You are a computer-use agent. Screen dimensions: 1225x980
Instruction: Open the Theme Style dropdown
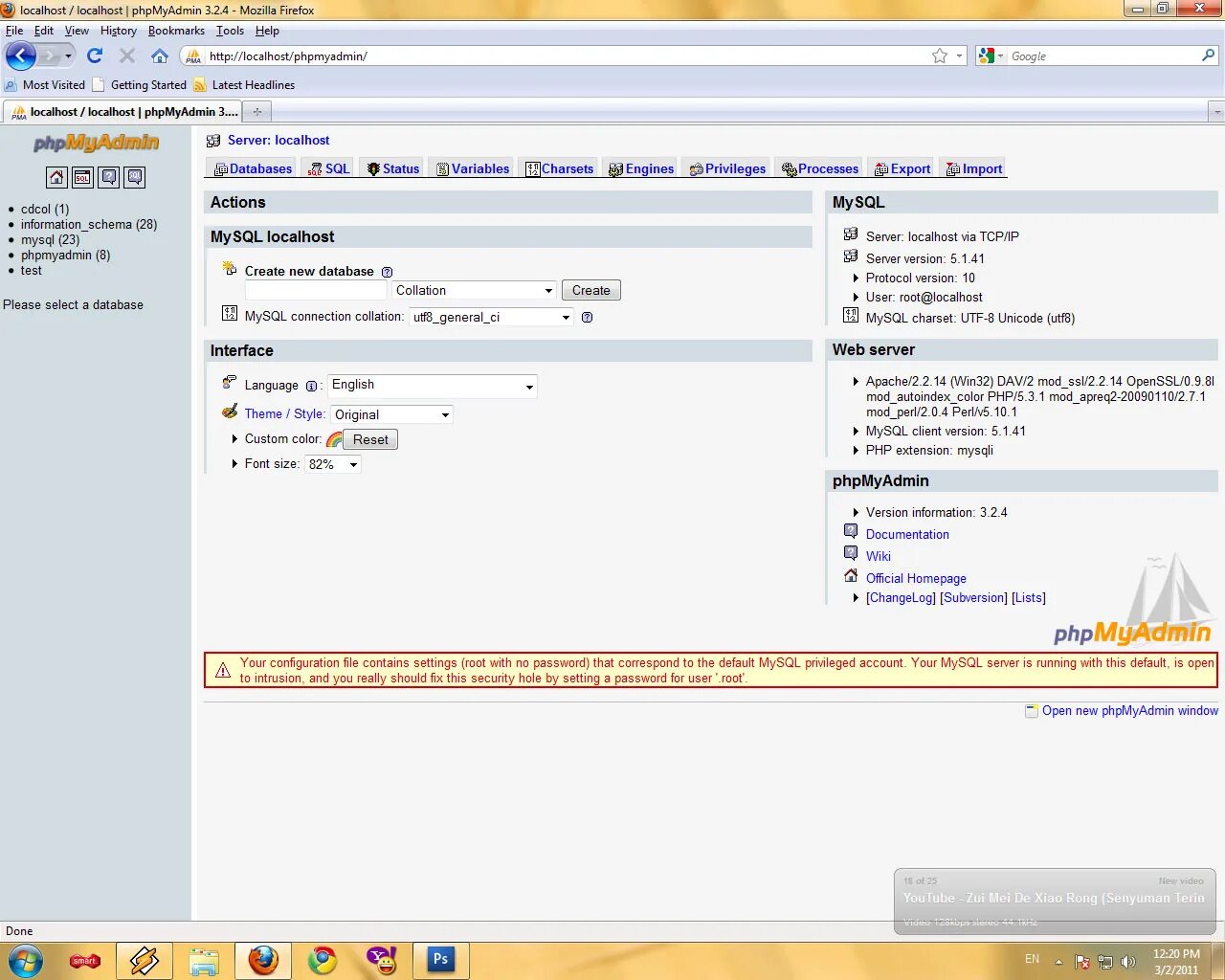click(391, 414)
